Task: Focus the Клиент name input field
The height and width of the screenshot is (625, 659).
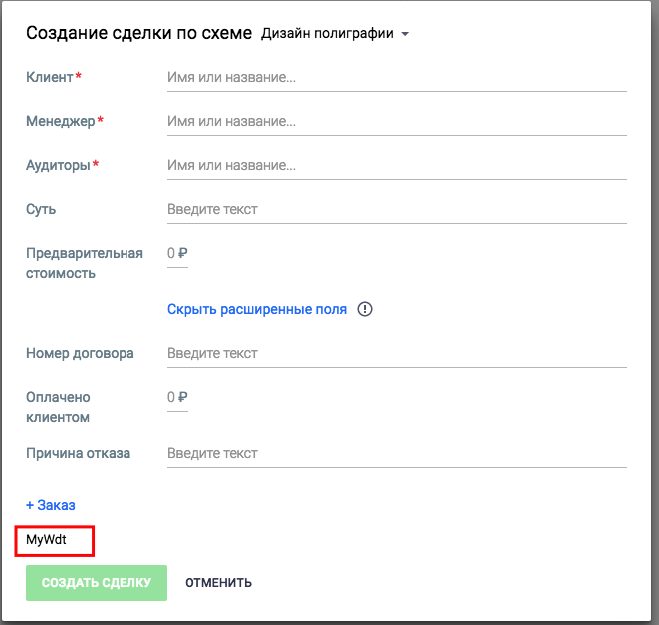Action: [396, 77]
